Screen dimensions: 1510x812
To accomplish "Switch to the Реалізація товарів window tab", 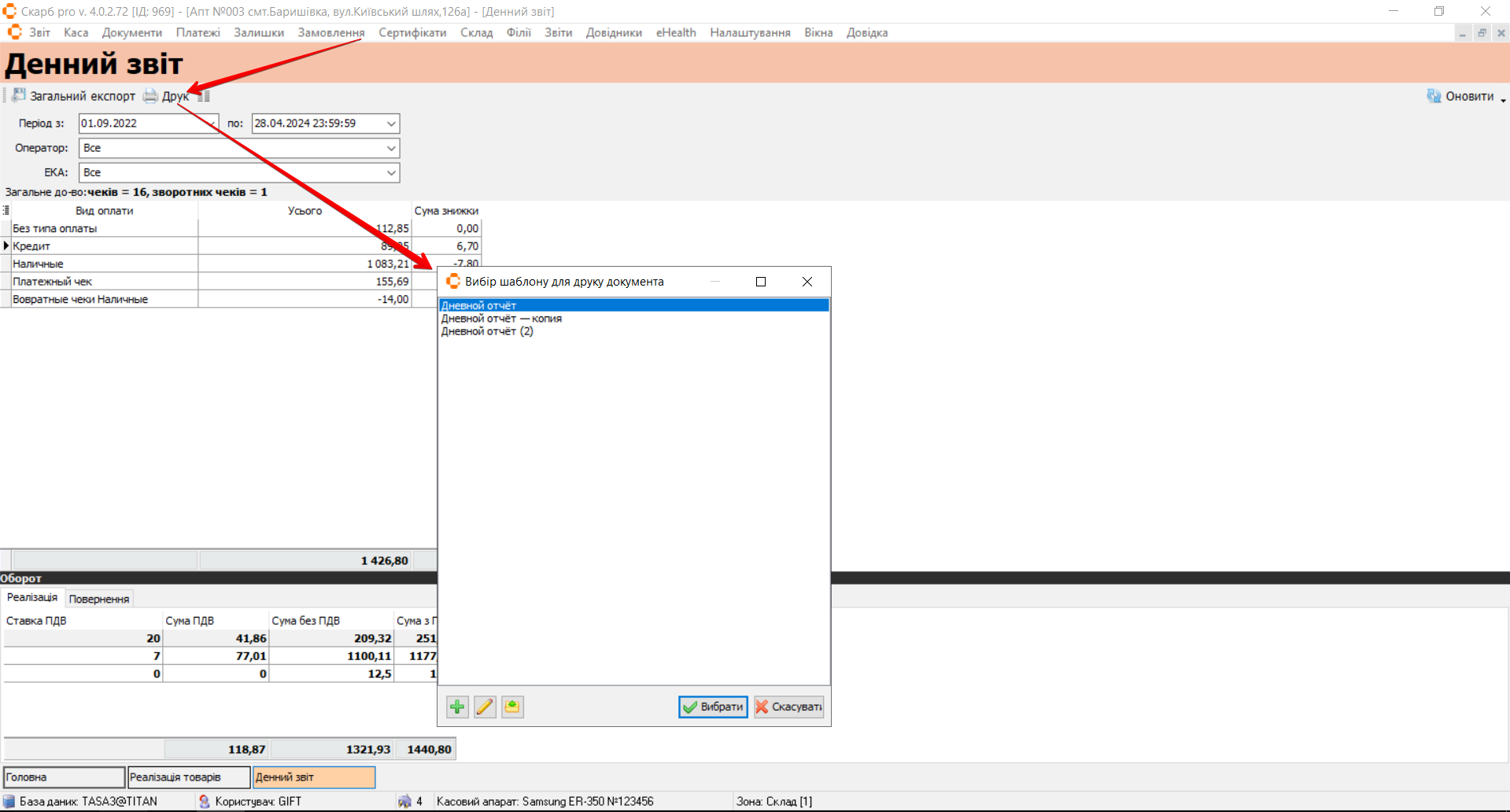I will click(188, 777).
